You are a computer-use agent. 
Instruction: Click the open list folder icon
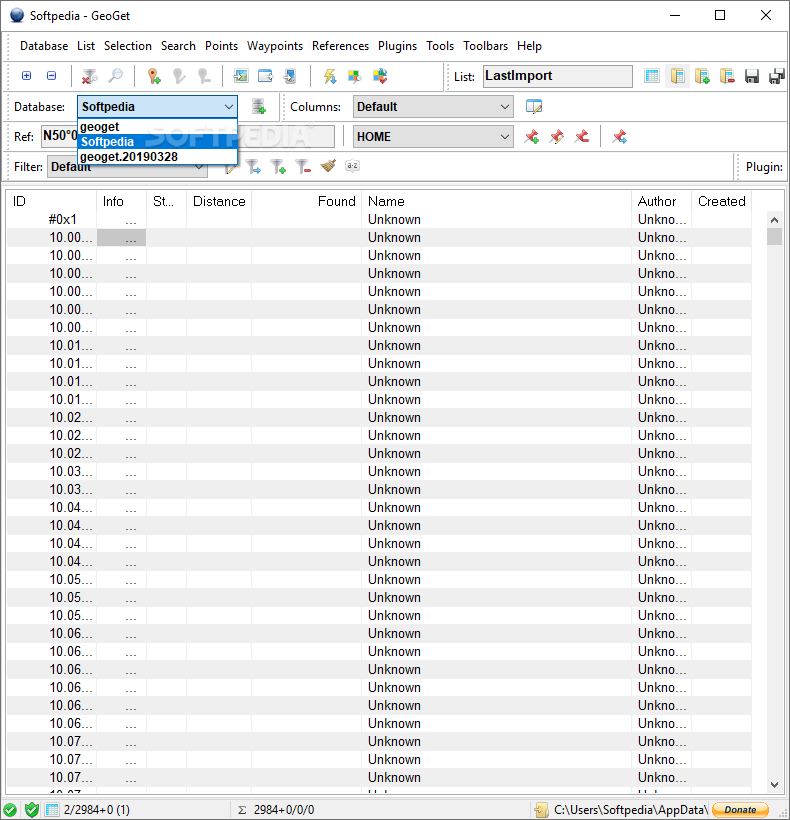tap(677, 76)
